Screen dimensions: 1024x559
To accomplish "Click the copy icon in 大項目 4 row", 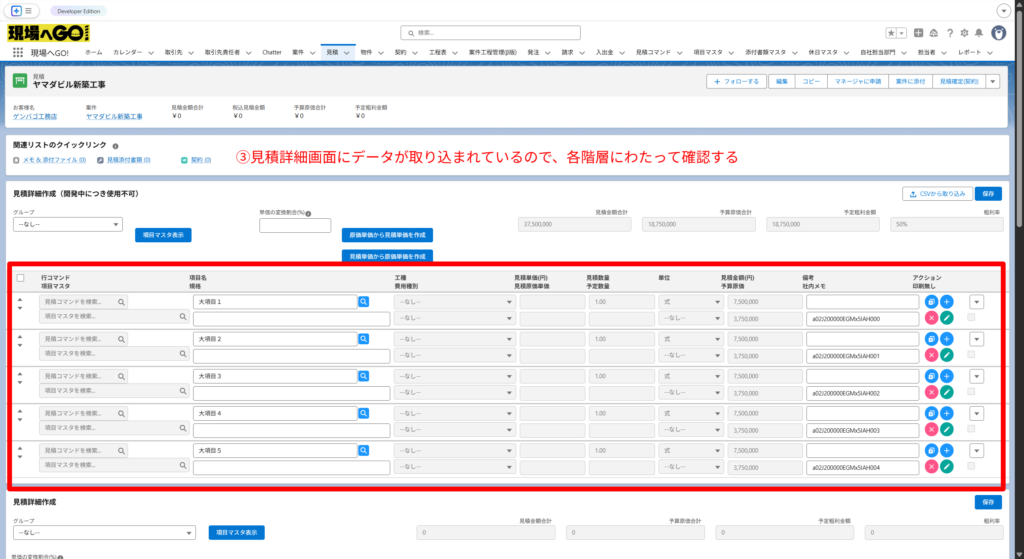I will pos(931,413).
